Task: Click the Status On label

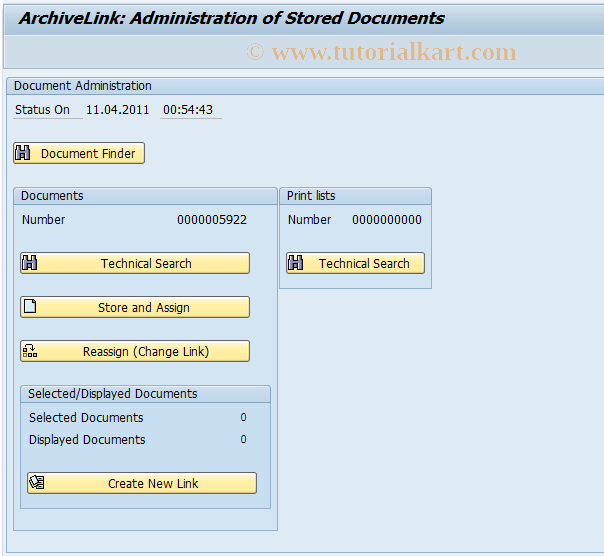Action: pos(42,110)
